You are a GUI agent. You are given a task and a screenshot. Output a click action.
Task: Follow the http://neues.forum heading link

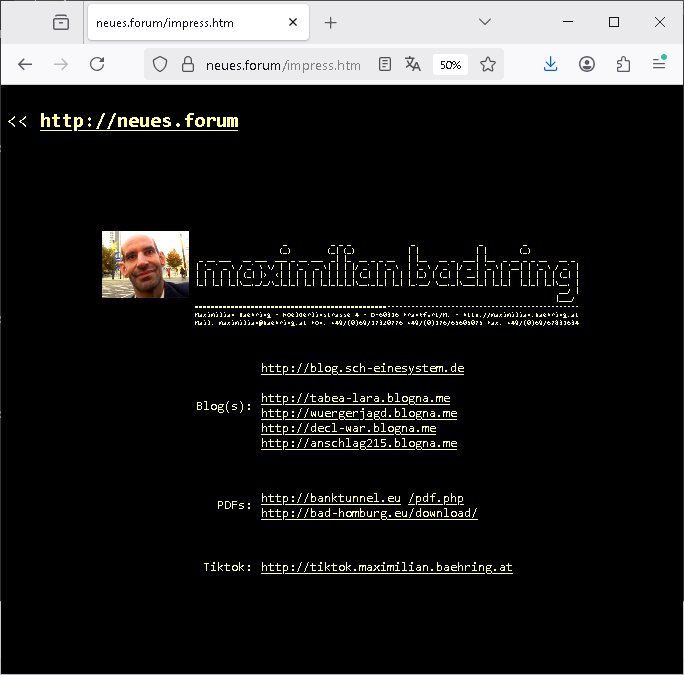click(139, 121)
